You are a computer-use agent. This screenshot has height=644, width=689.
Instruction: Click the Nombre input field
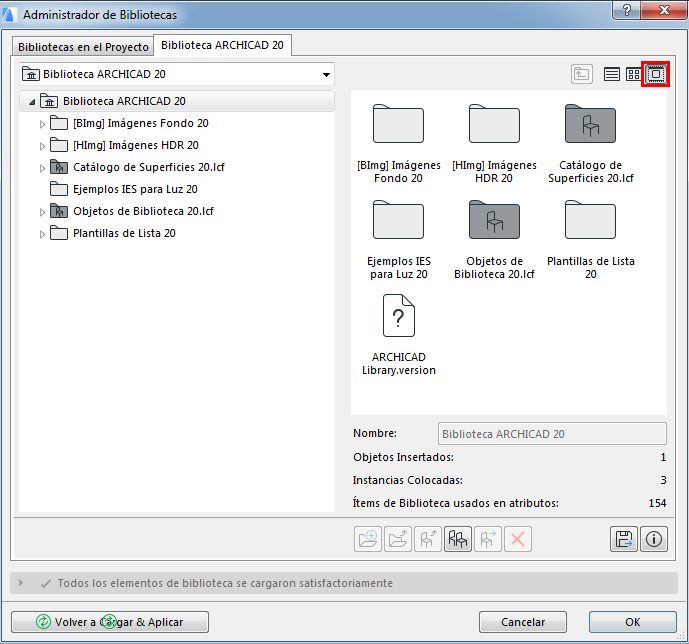(x=552, y=434)
